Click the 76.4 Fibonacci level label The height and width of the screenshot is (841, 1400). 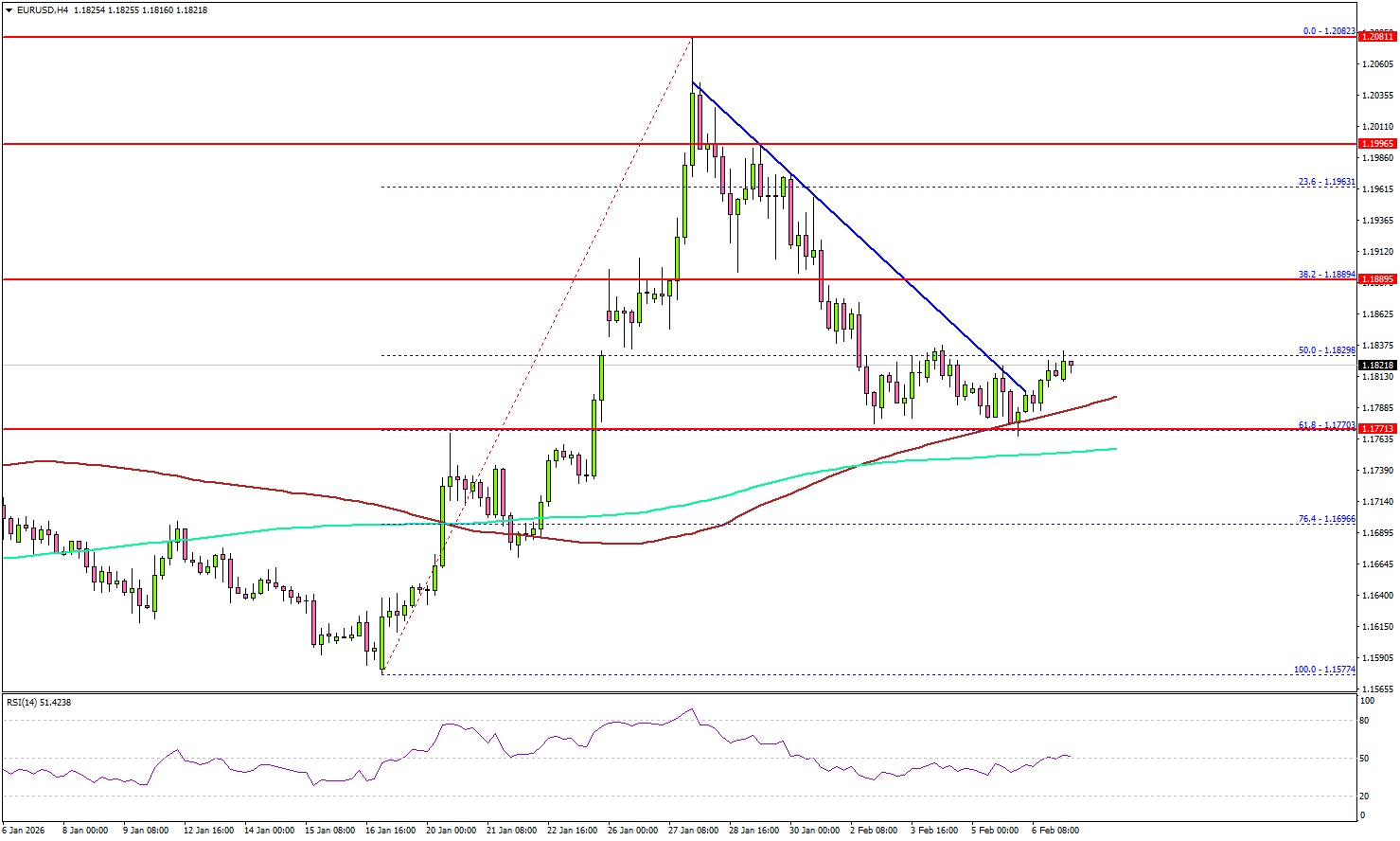[1326, 519]
